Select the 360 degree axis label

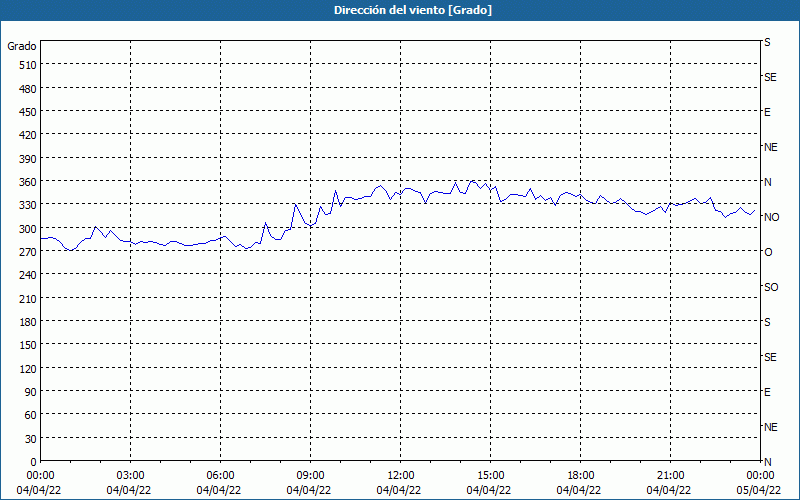[28, 182]
